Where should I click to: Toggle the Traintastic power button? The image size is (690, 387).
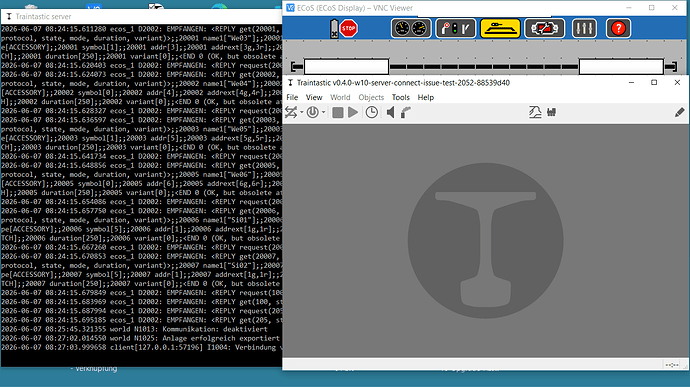coord(312,113)
